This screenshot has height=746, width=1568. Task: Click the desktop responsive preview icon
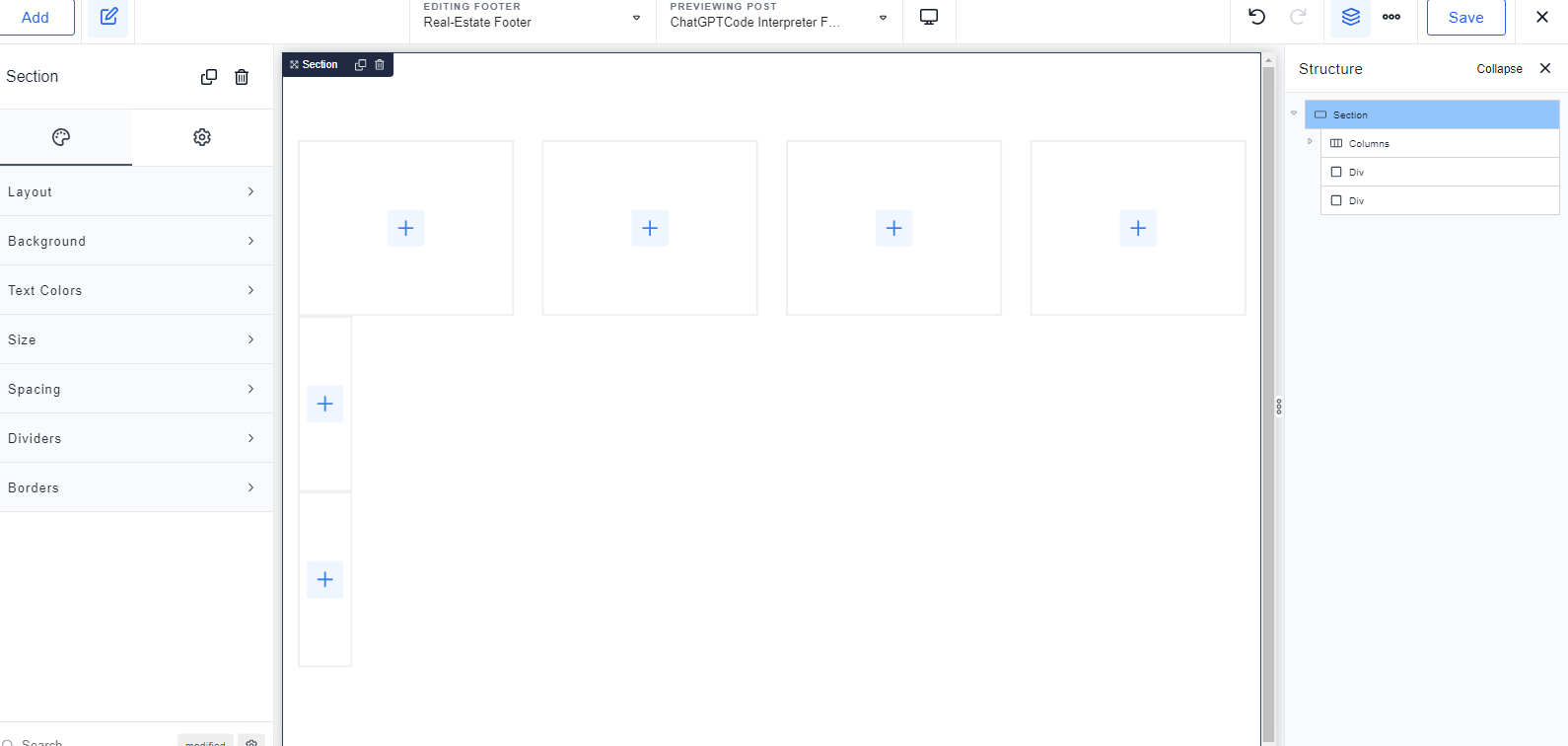point(929,17)
